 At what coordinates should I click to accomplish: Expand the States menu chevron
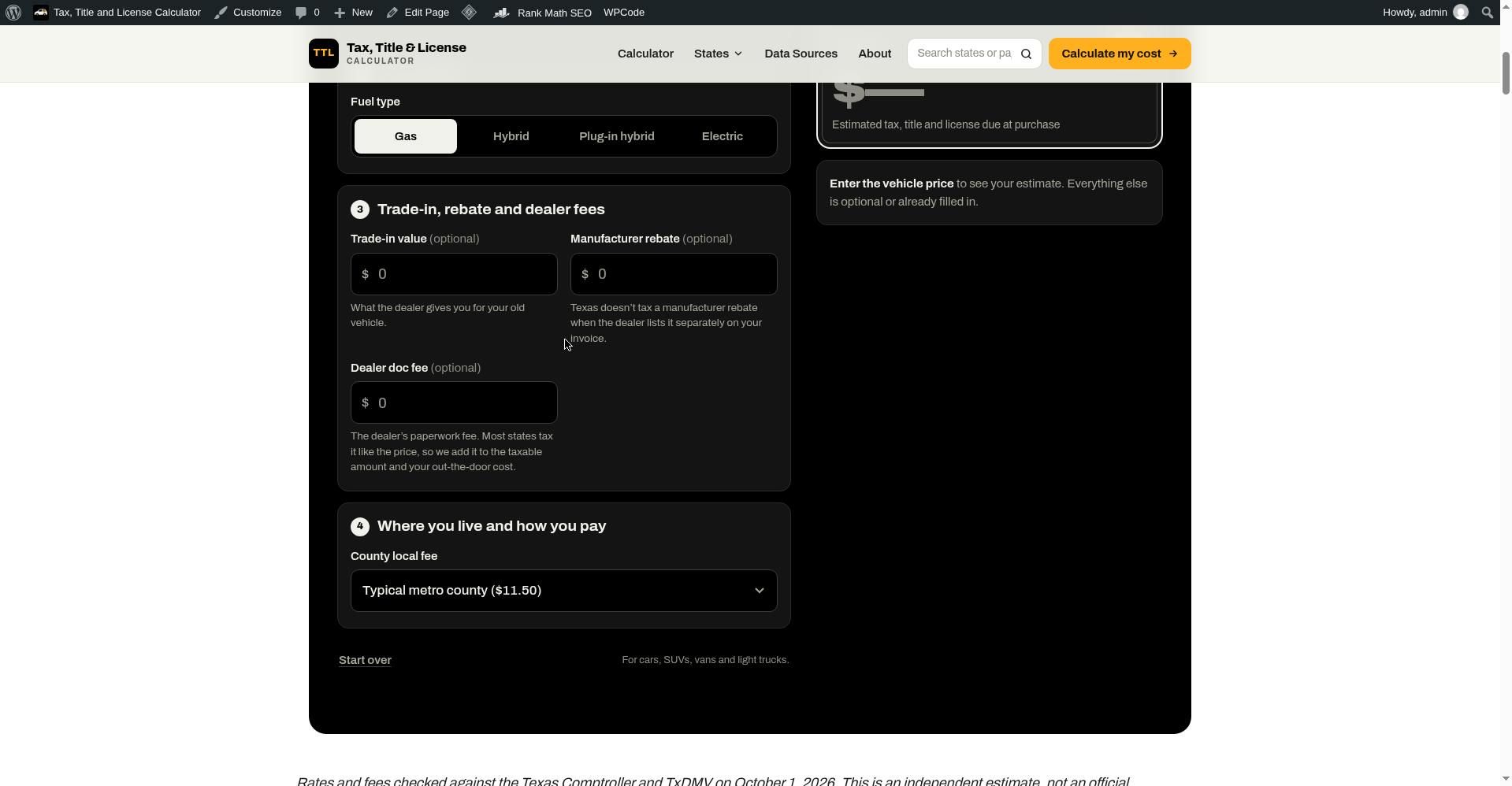tap(738, 54)
